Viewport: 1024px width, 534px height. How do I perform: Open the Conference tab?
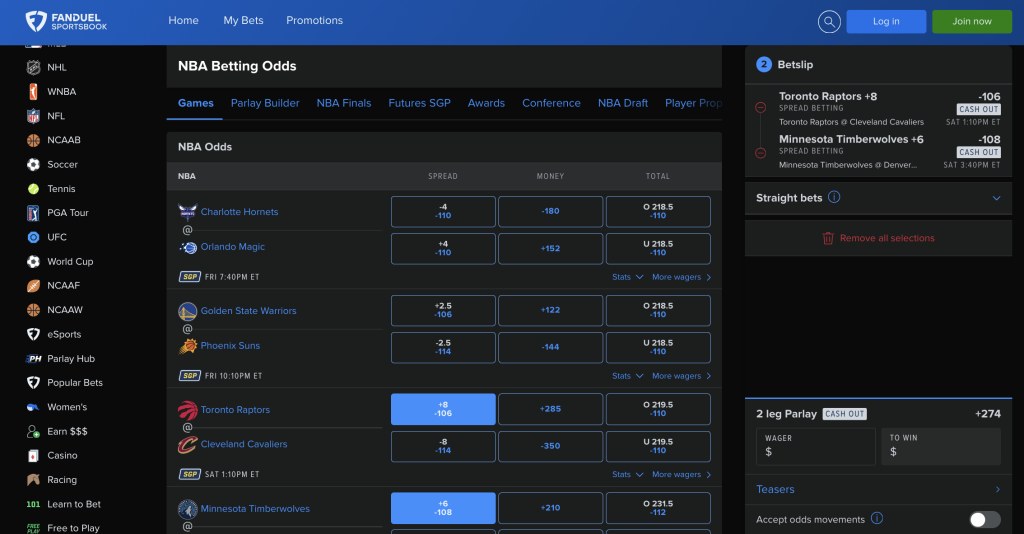coord(551,103)
